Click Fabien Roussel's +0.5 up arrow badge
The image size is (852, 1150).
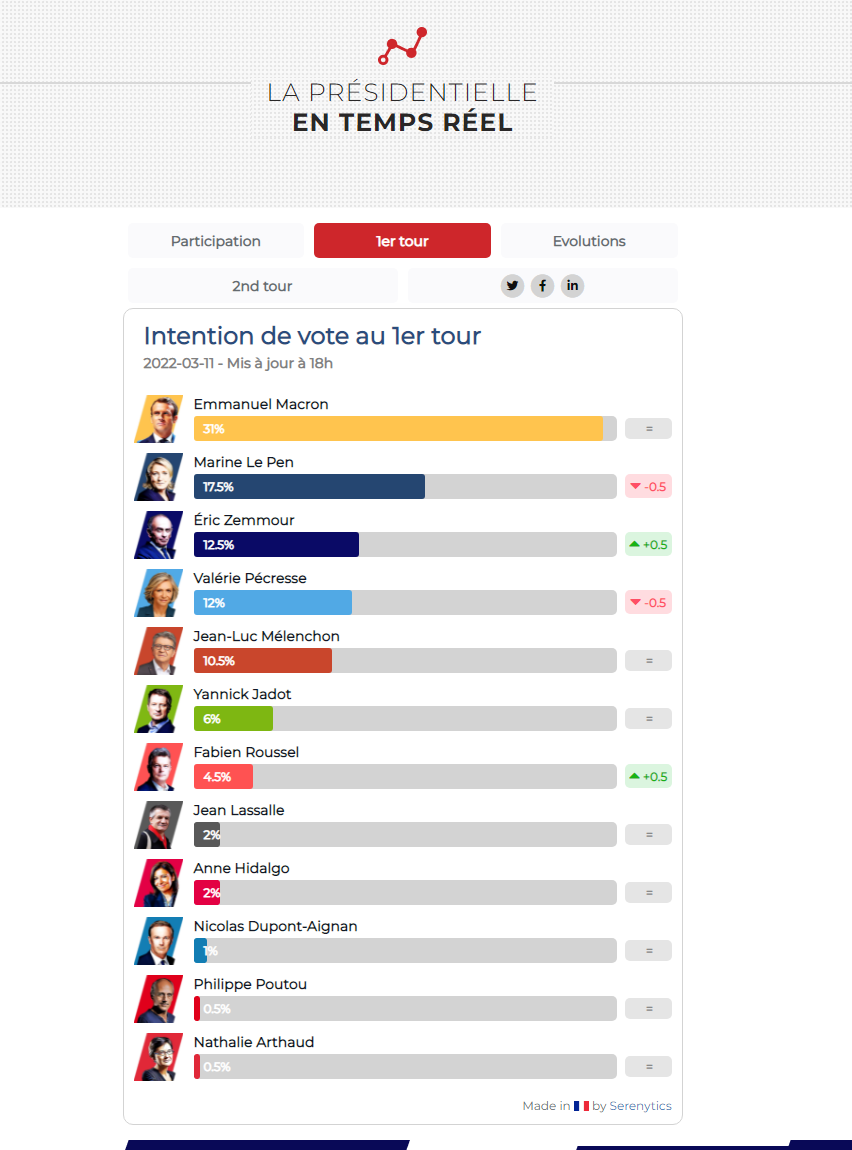coord(648,777)
